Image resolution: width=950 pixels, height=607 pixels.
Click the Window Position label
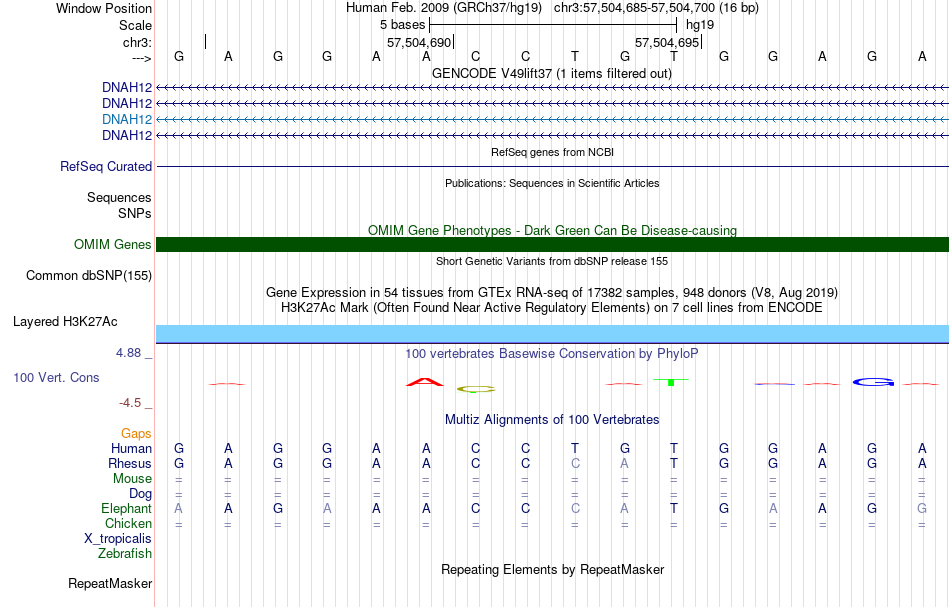104,8
